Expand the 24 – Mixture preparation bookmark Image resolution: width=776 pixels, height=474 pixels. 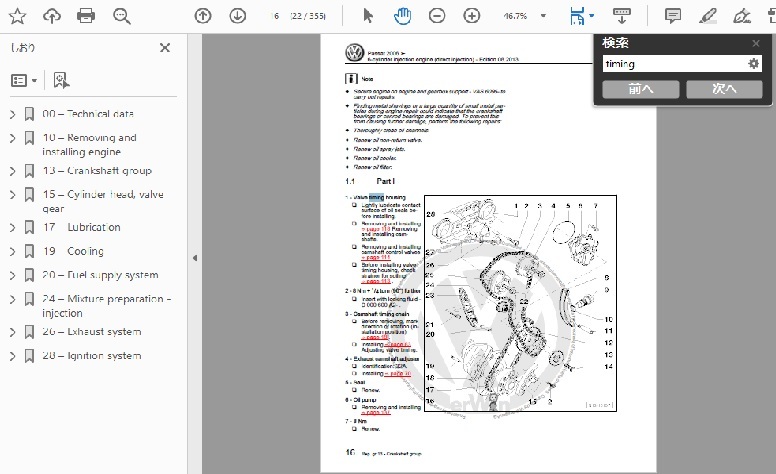click(x=12, y=299)
